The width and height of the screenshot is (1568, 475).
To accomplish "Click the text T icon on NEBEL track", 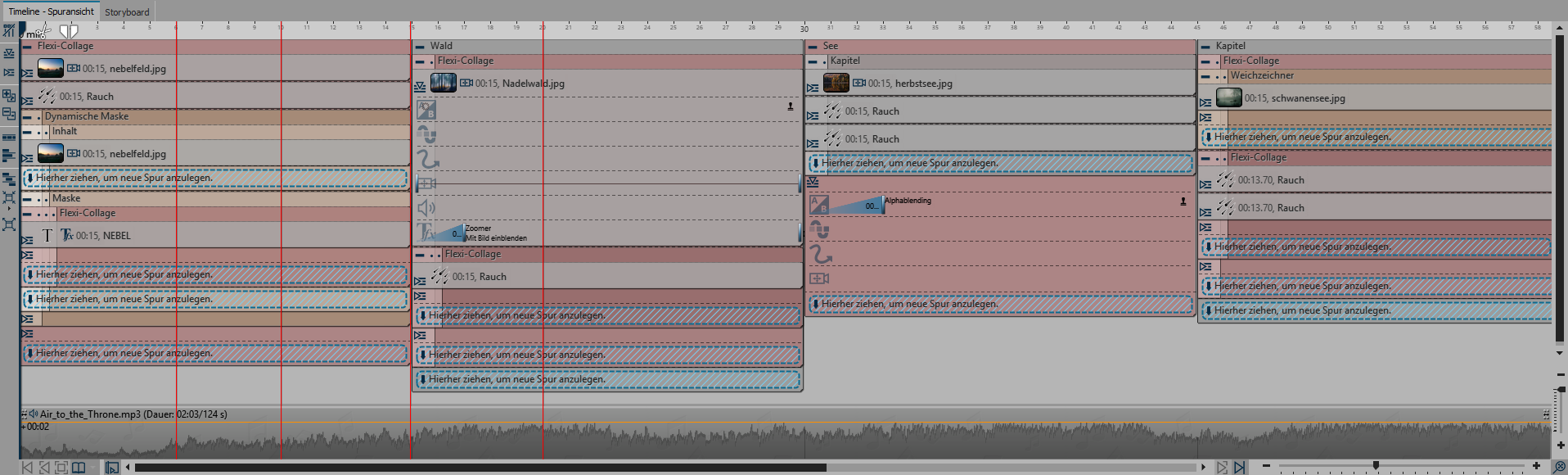I will pyautogui.click(x=47, y=236).
